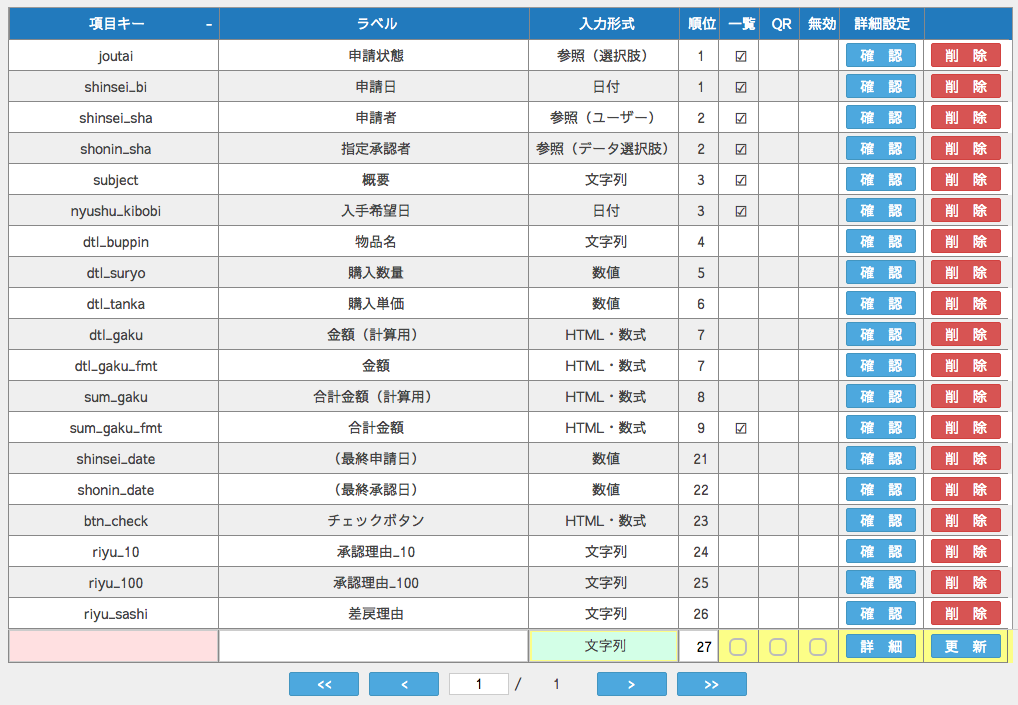
Task: Toggle 一覧 checkbox for nyushu_kibobi row
Action: (x=741, y=212)
